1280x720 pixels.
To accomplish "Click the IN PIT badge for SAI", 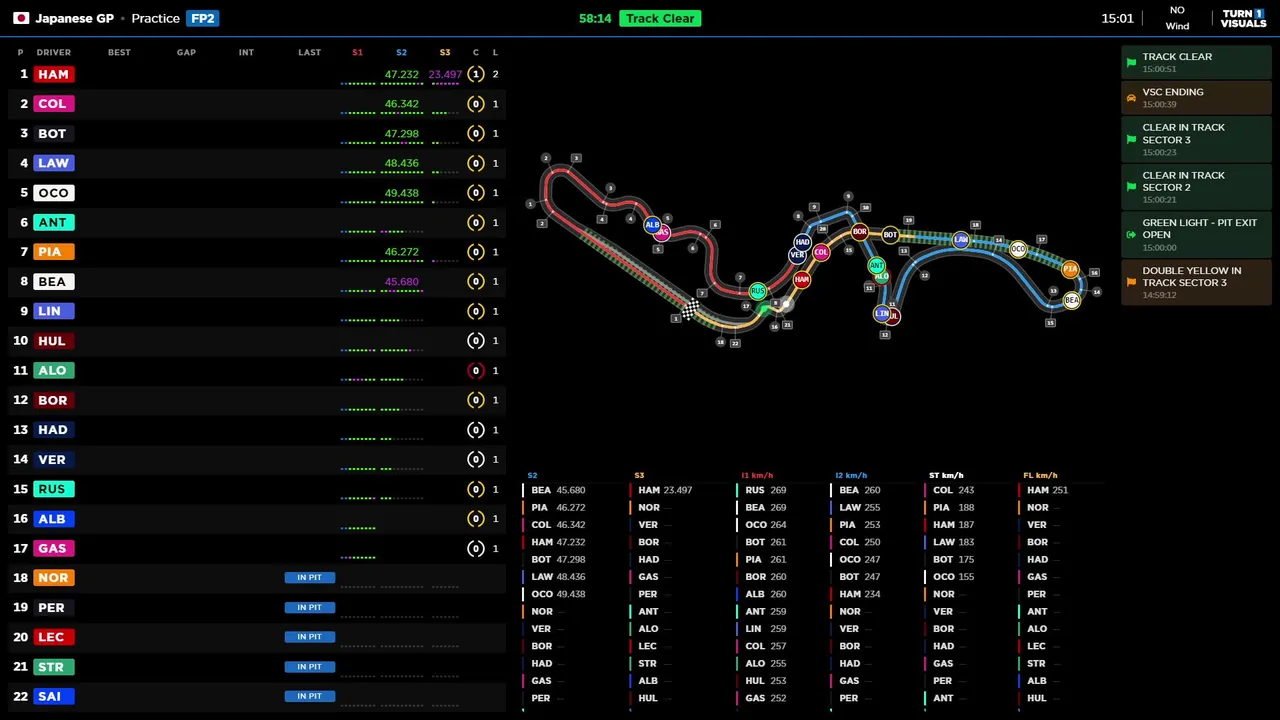I will pos(310,696).
